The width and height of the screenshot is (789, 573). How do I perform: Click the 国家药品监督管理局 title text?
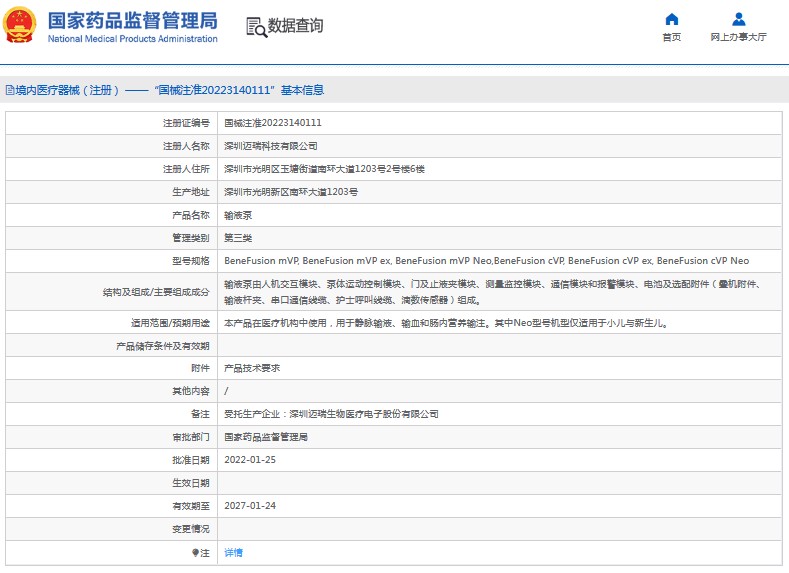tap(132, 20)
